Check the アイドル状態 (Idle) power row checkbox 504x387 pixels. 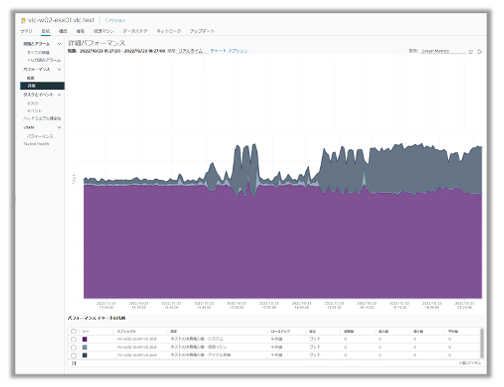tap(74, 355)
